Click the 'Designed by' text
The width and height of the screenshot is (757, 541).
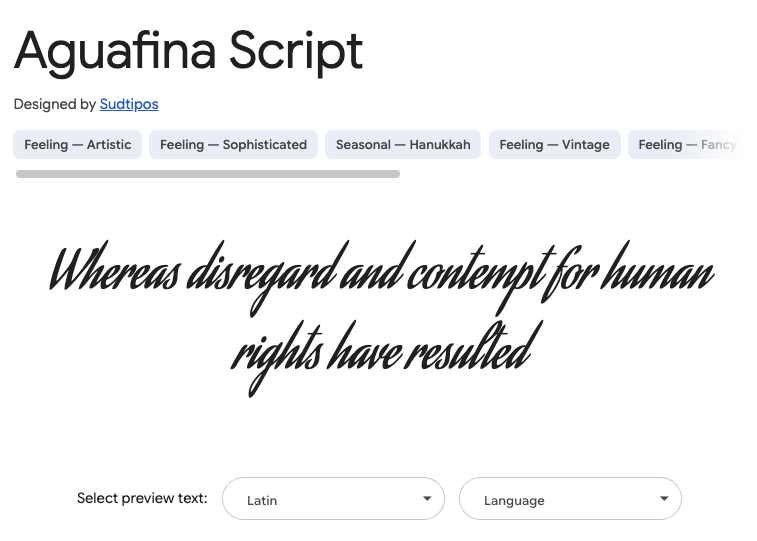coord(55,104)
